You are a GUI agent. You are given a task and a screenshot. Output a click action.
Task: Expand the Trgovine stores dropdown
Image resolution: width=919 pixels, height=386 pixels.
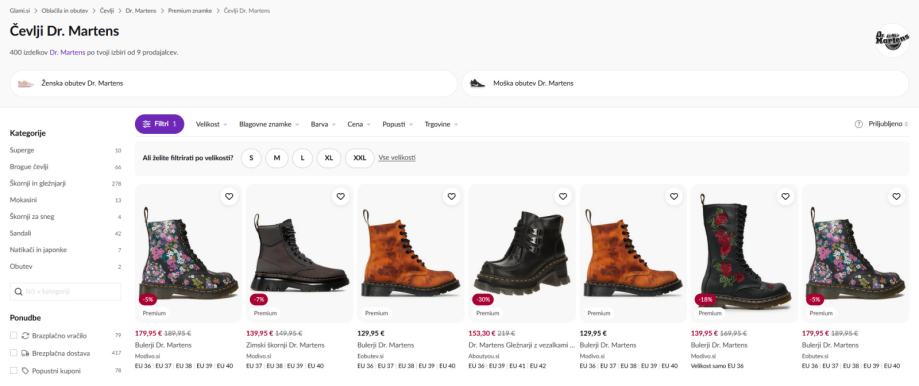[441, 124]
